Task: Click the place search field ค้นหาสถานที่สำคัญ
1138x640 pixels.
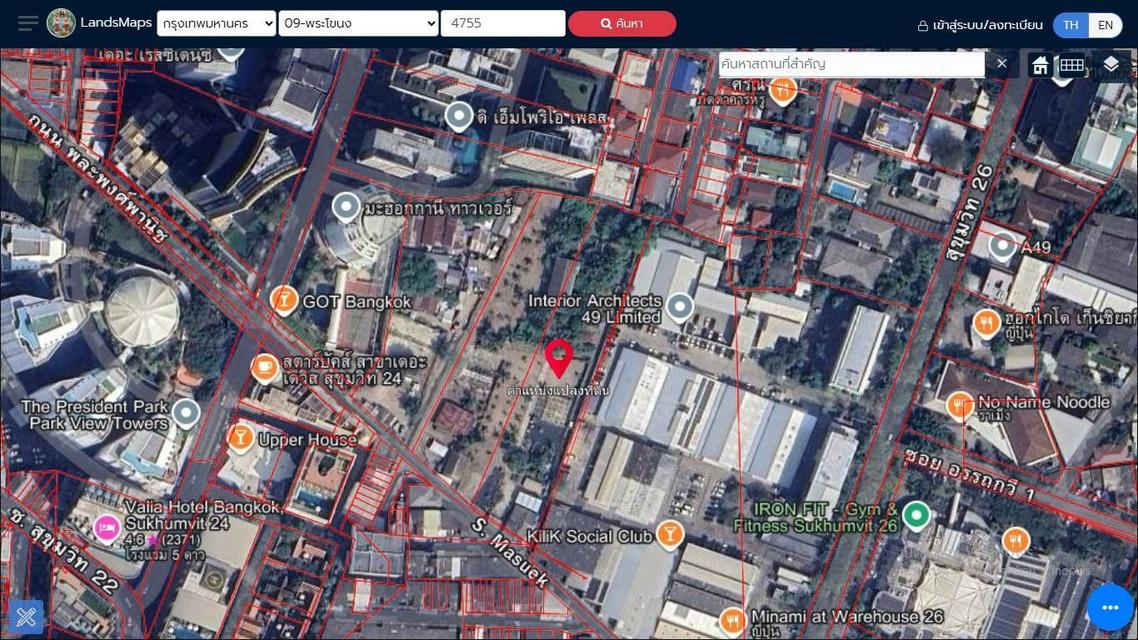Action: [850, 63]
